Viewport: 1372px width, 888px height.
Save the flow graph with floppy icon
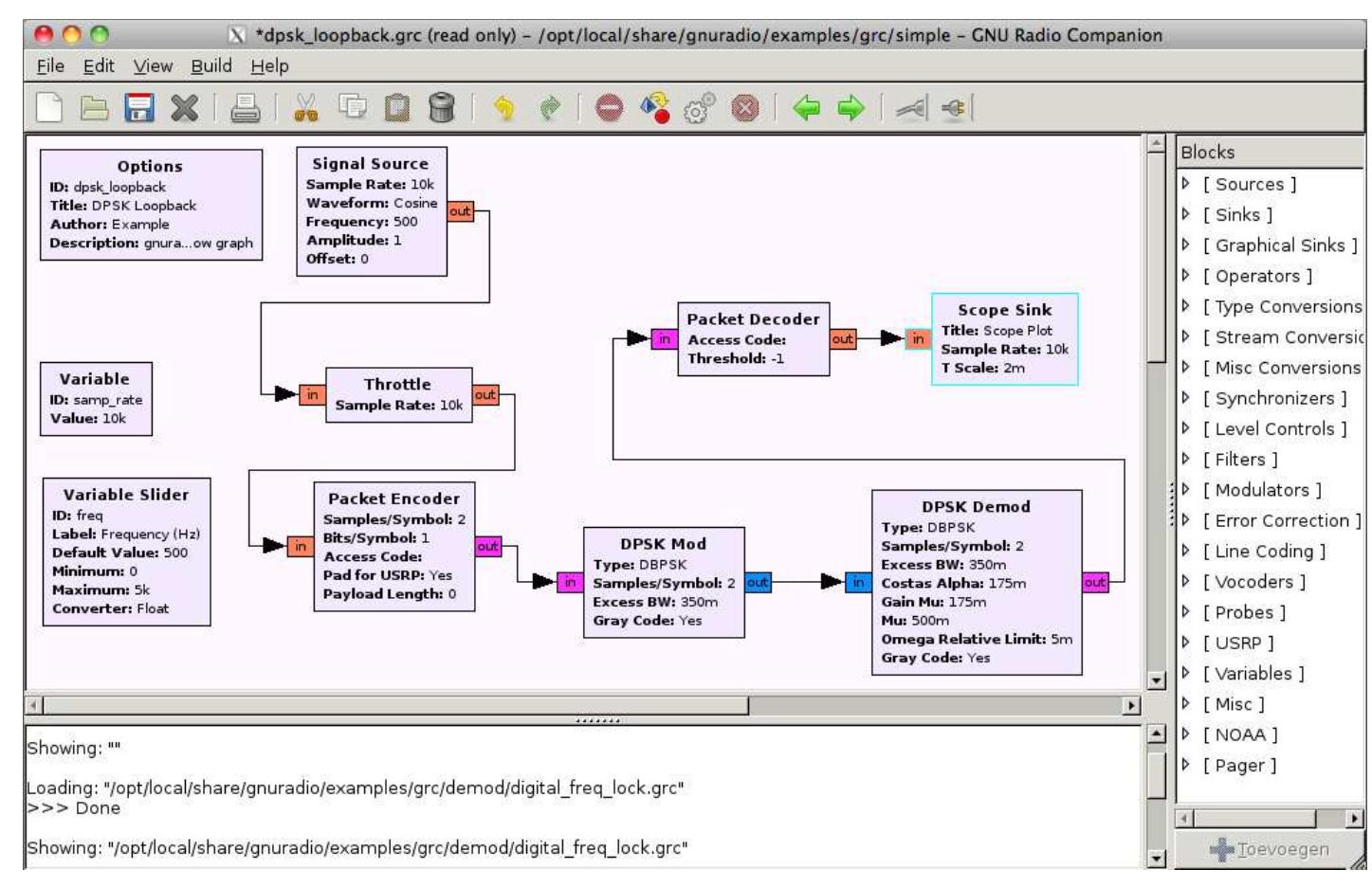[x=139, y=108]
